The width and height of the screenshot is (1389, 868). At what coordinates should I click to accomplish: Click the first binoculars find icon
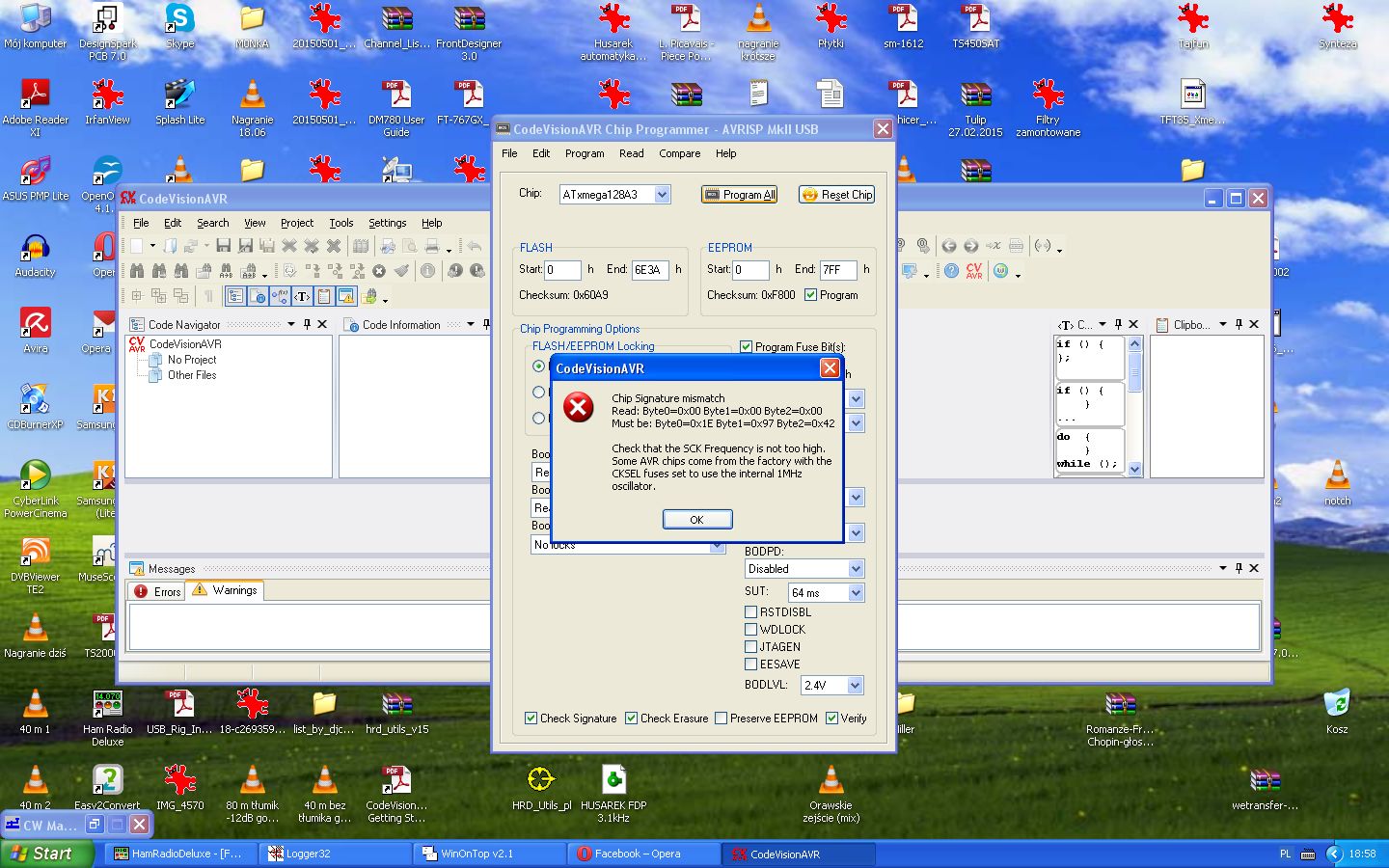137,271
